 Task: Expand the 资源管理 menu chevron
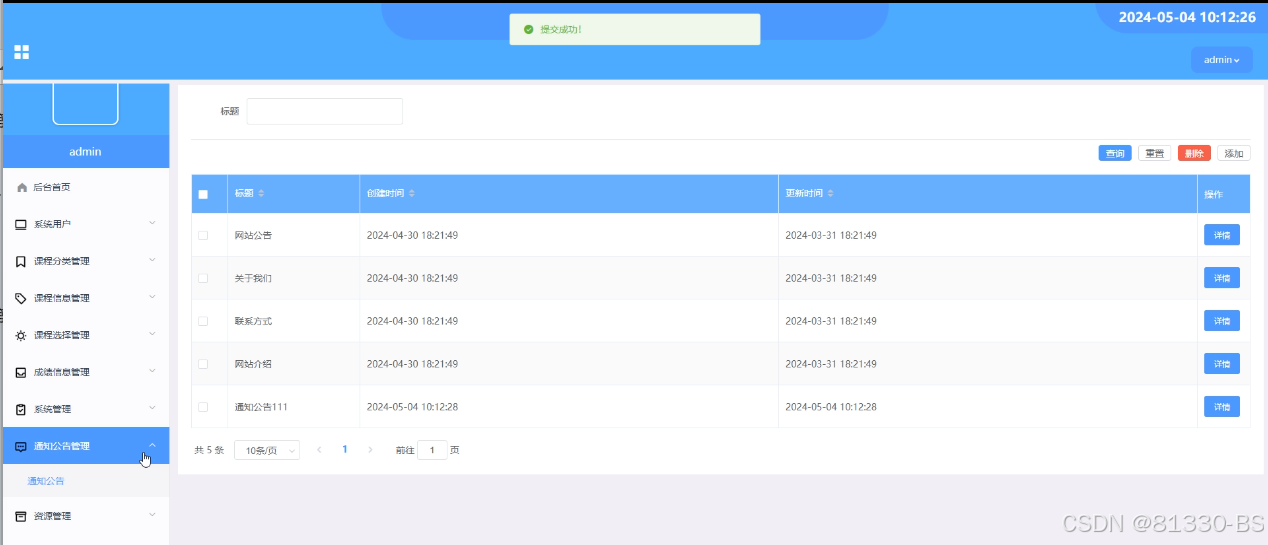[152, 515]
